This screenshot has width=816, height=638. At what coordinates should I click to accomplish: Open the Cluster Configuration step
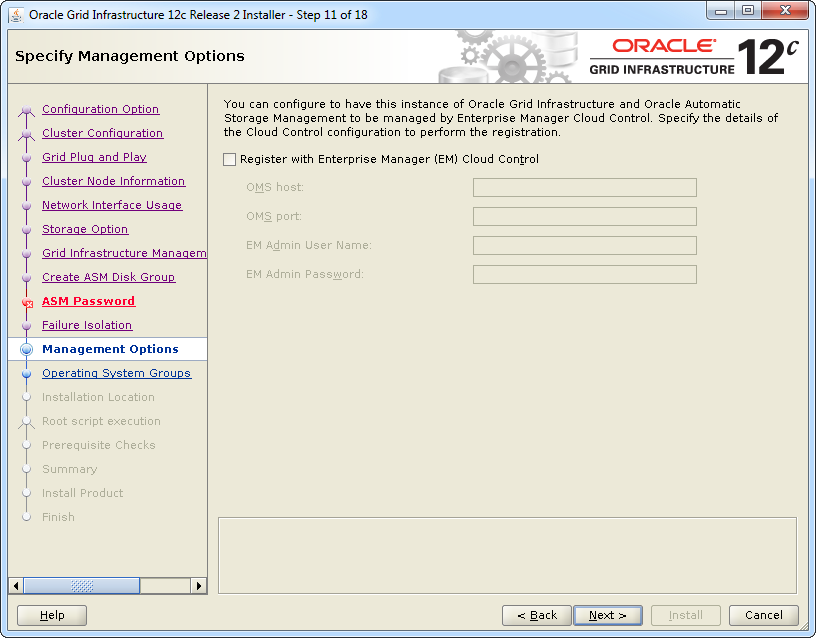point(102,133)
